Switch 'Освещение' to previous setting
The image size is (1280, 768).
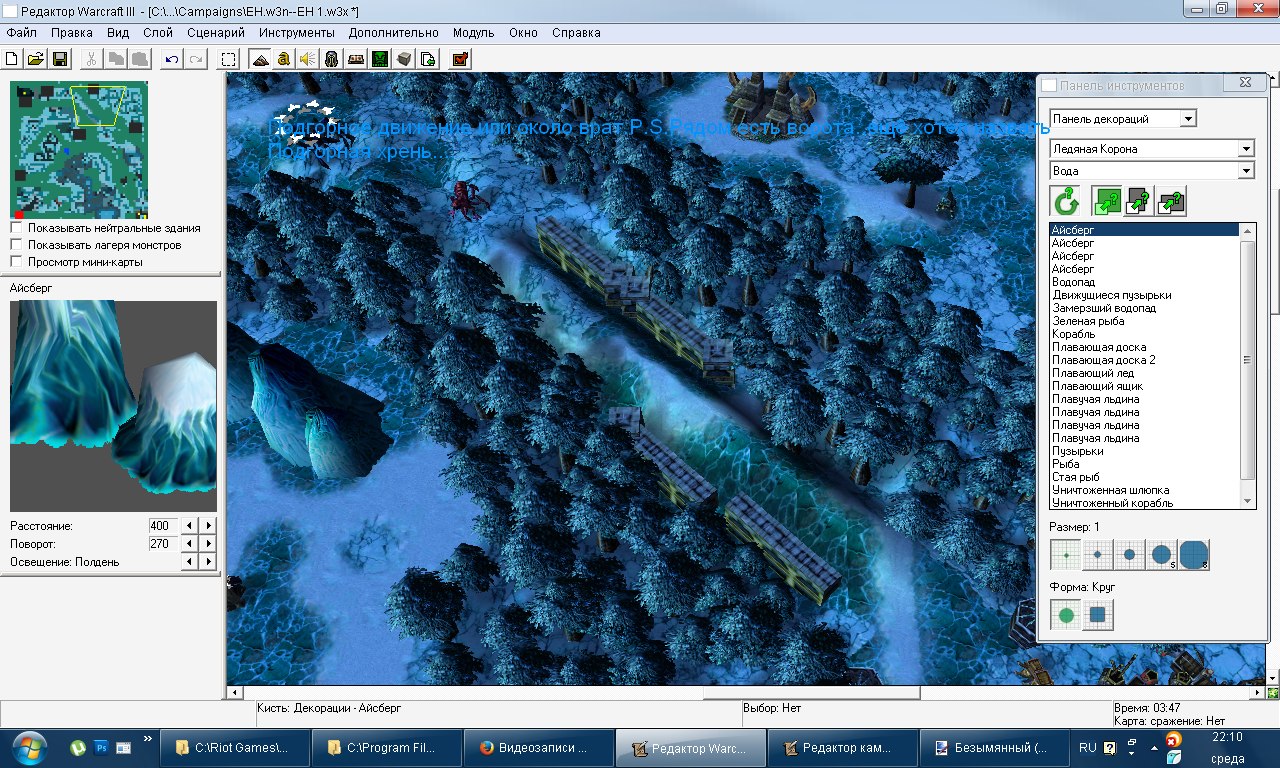(190, 561)
